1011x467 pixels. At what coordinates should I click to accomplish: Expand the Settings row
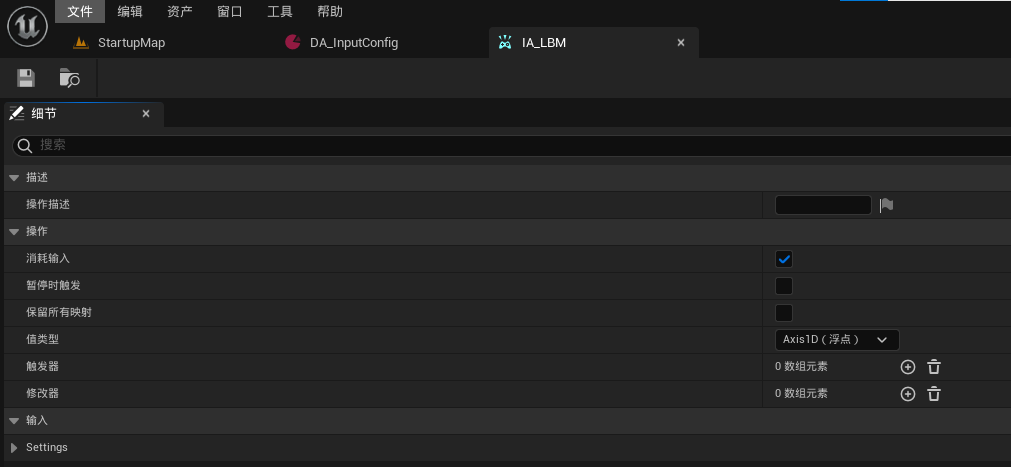tap(14, 448)
